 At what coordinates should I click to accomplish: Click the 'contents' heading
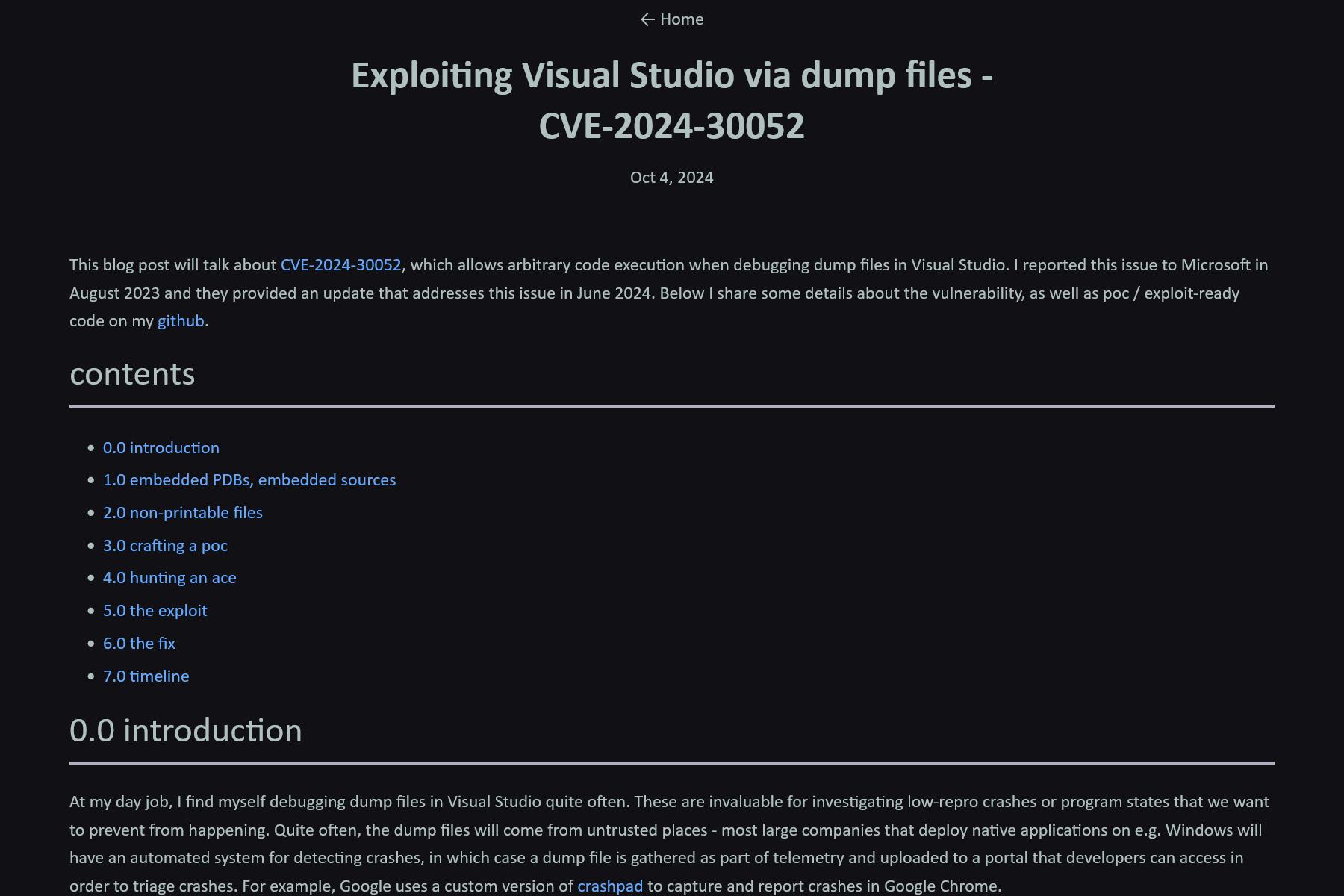[x=132, y=374]
